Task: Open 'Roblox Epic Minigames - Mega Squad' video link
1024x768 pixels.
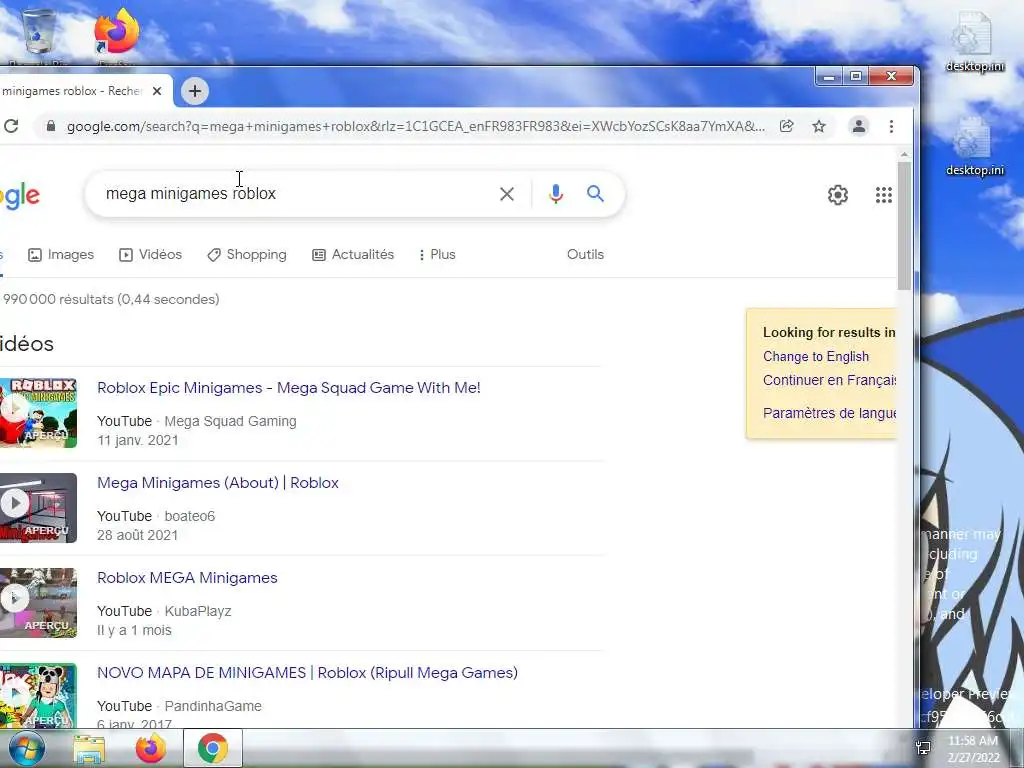Action: (x=289, y=388)
